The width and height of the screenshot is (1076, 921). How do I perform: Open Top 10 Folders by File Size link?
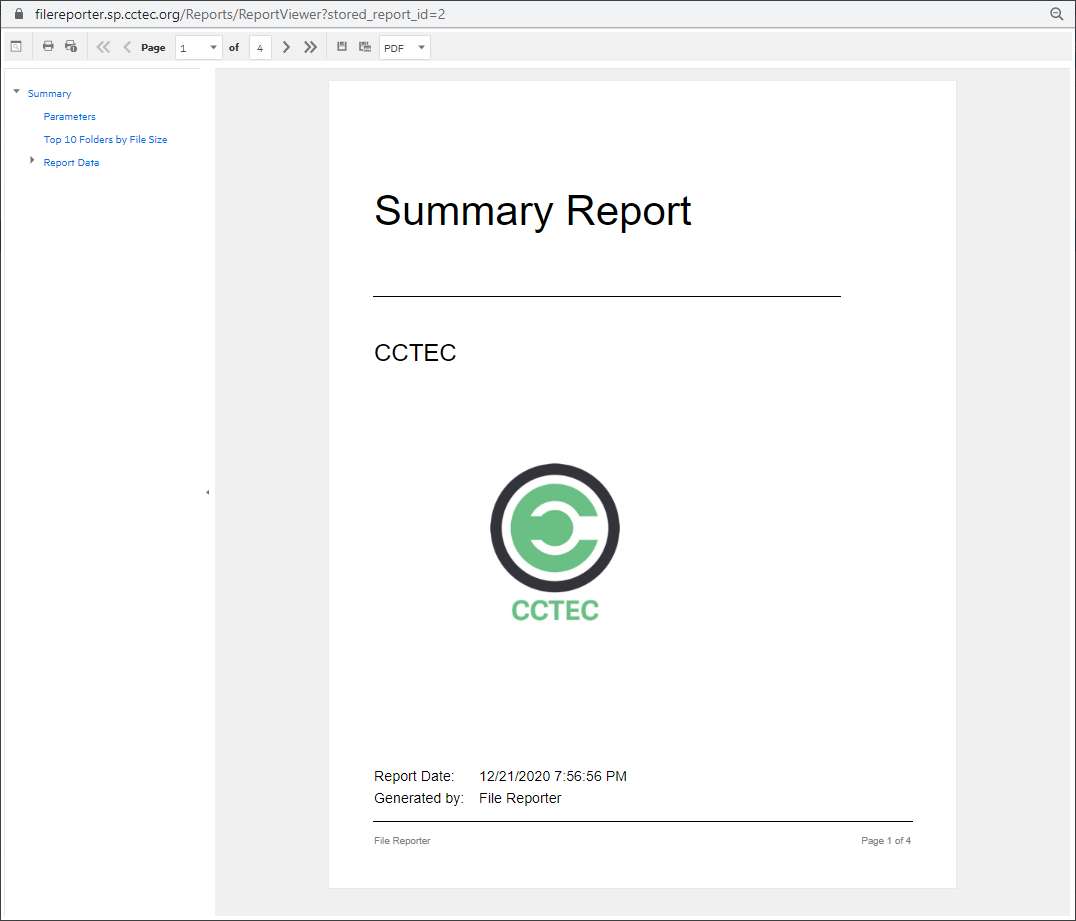click(105, 139)
